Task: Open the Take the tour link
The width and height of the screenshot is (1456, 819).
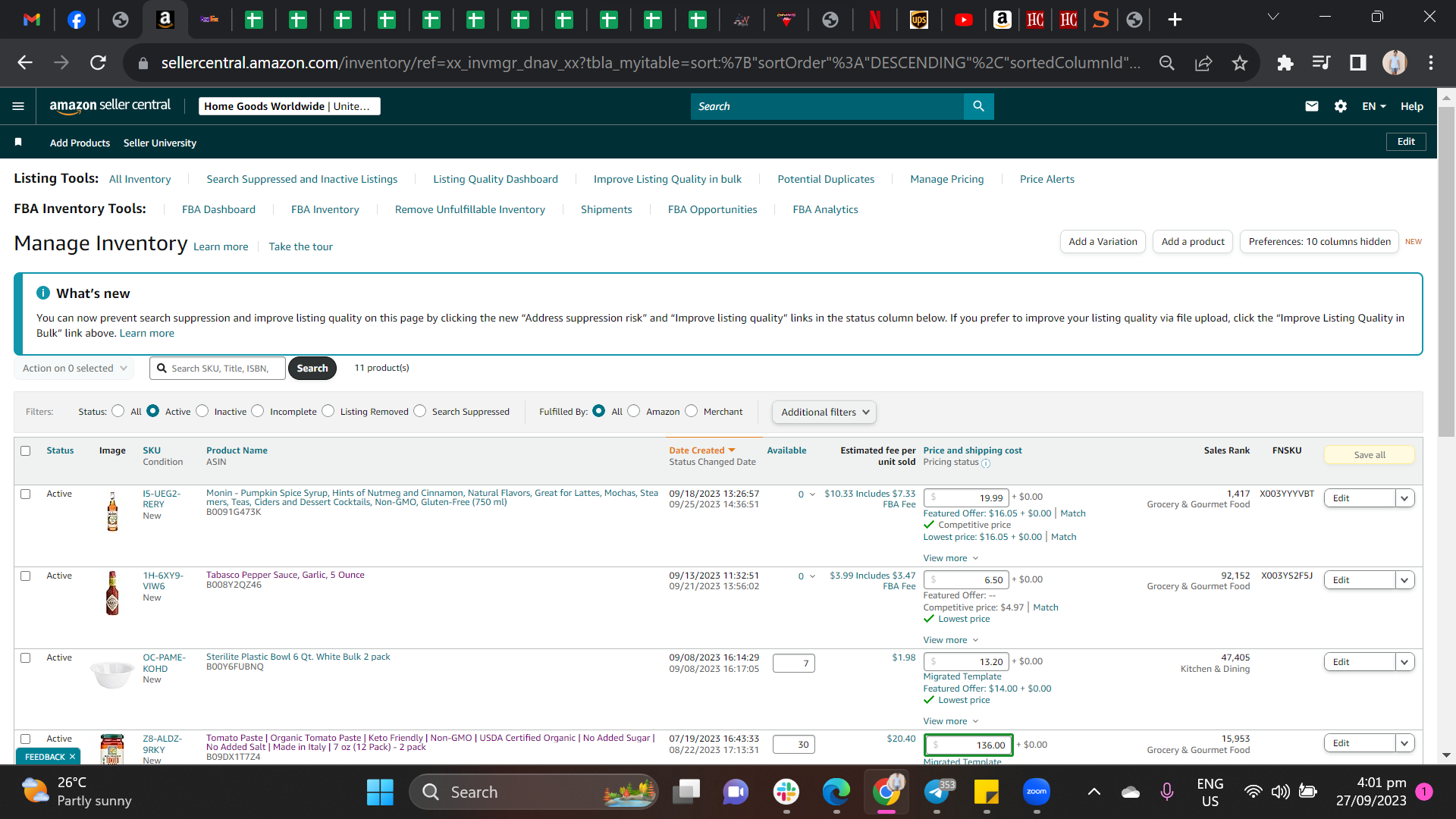Action: [x=300, y=246]
